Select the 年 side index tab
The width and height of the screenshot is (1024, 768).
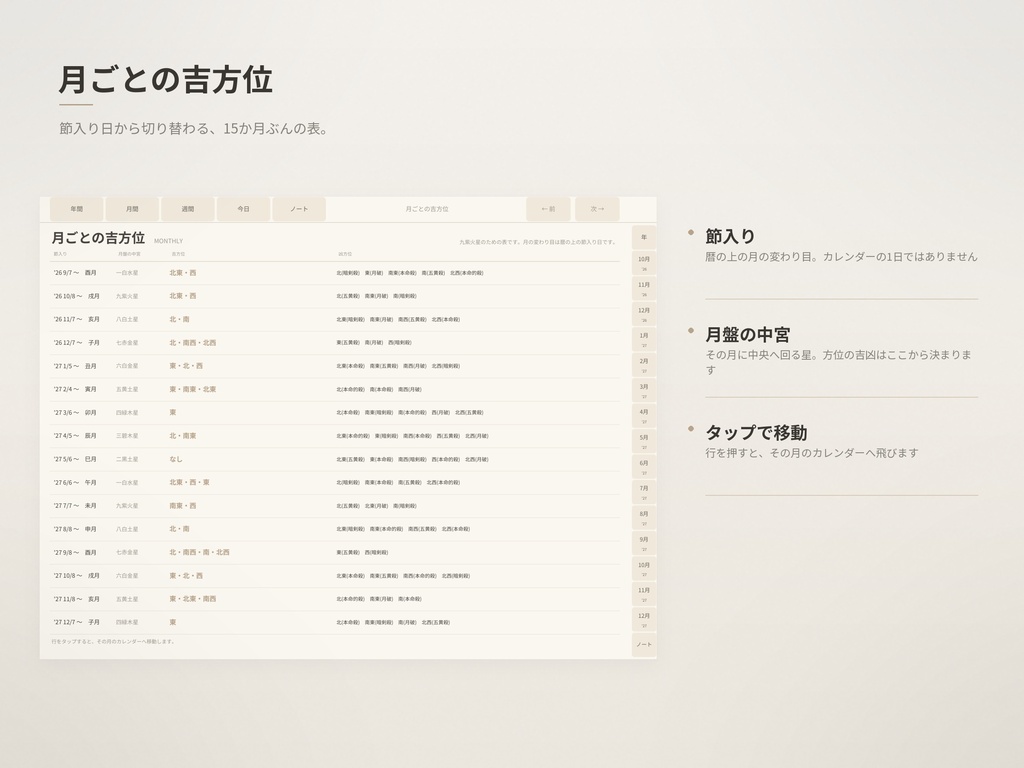[x=644, y=238]
